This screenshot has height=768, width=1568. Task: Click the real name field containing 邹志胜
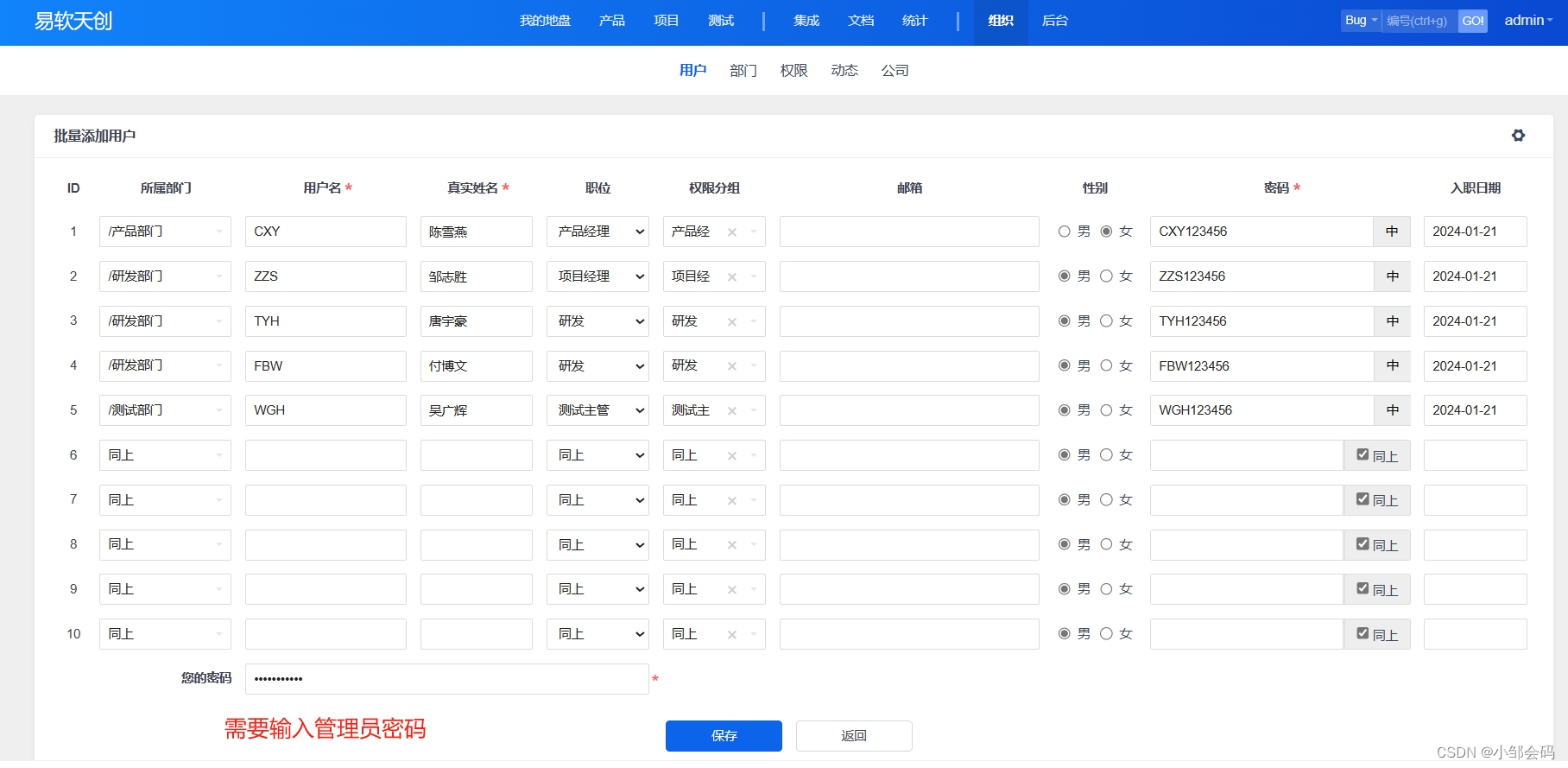click(x=477, y=276)
